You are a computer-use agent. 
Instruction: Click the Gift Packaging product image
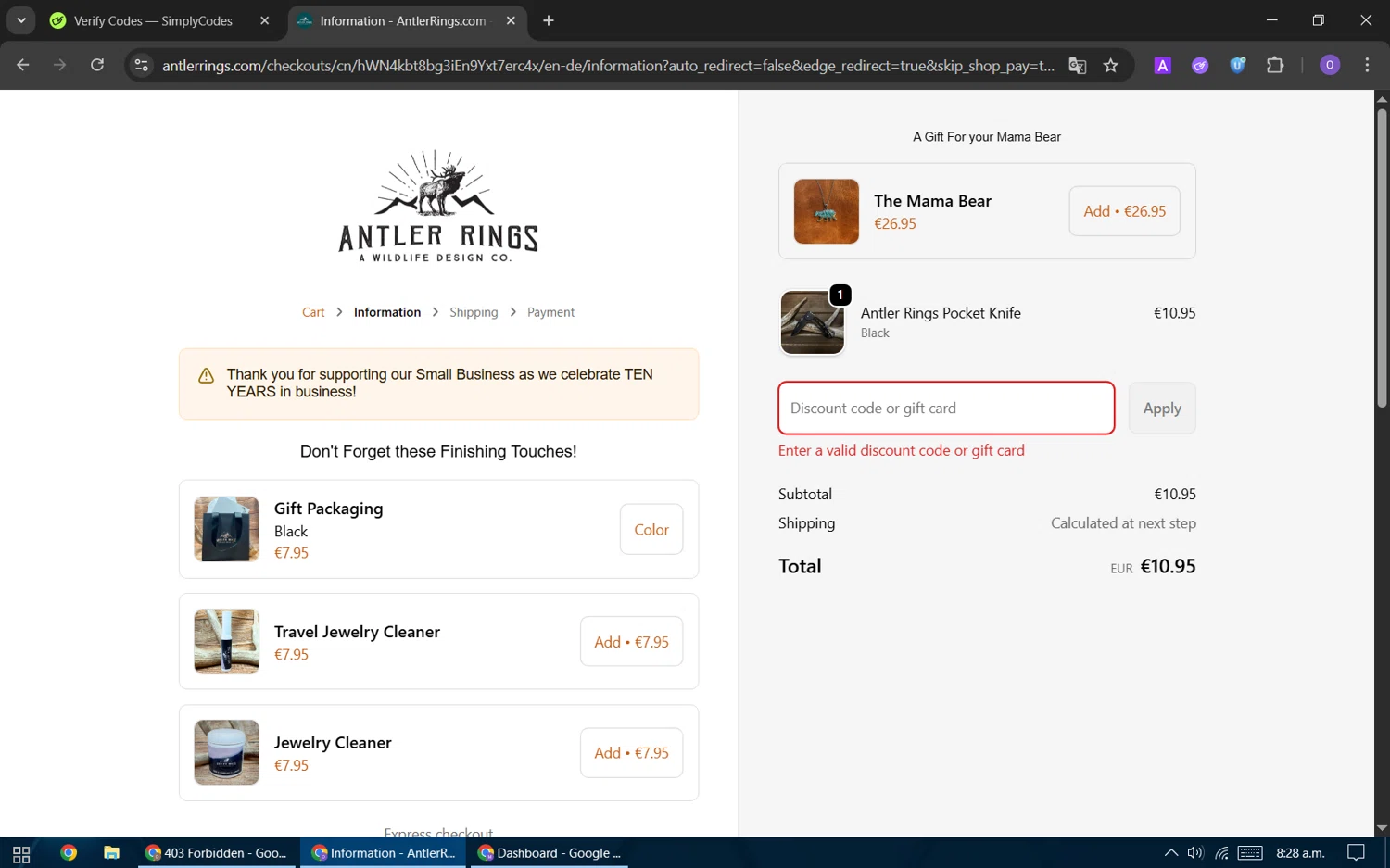pos(226,529)
